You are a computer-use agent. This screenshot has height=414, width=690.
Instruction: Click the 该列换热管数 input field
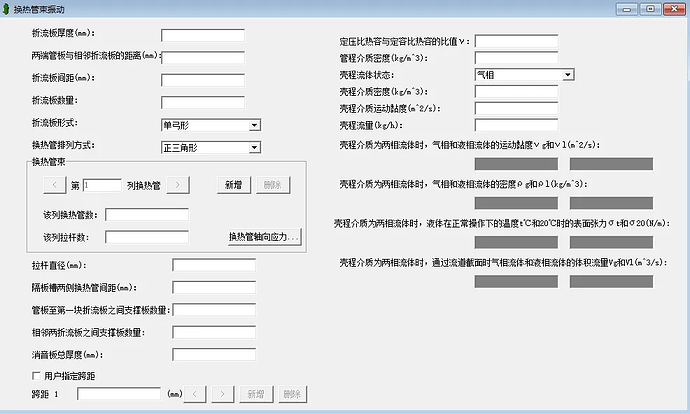[147, 215]
